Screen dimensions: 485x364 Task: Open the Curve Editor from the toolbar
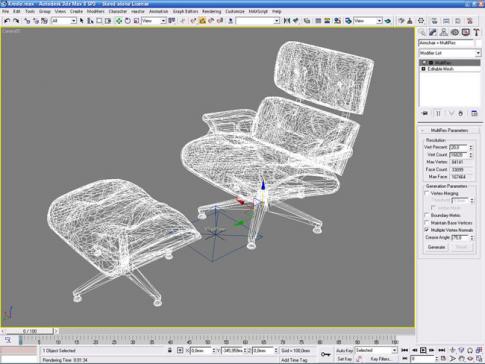tap(318, 21)
